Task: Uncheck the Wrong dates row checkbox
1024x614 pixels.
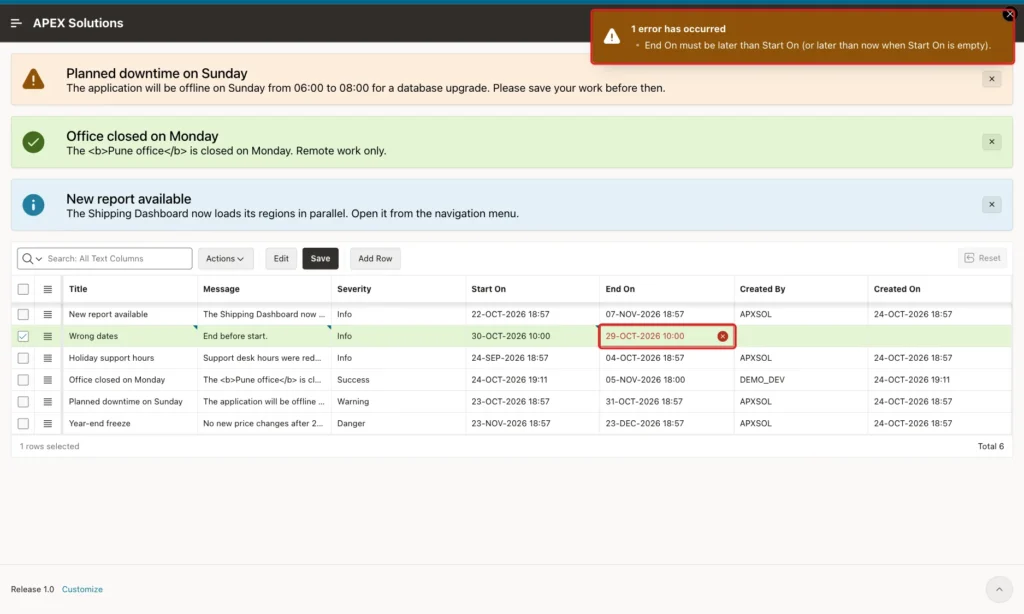Action: tap(23, 336)
